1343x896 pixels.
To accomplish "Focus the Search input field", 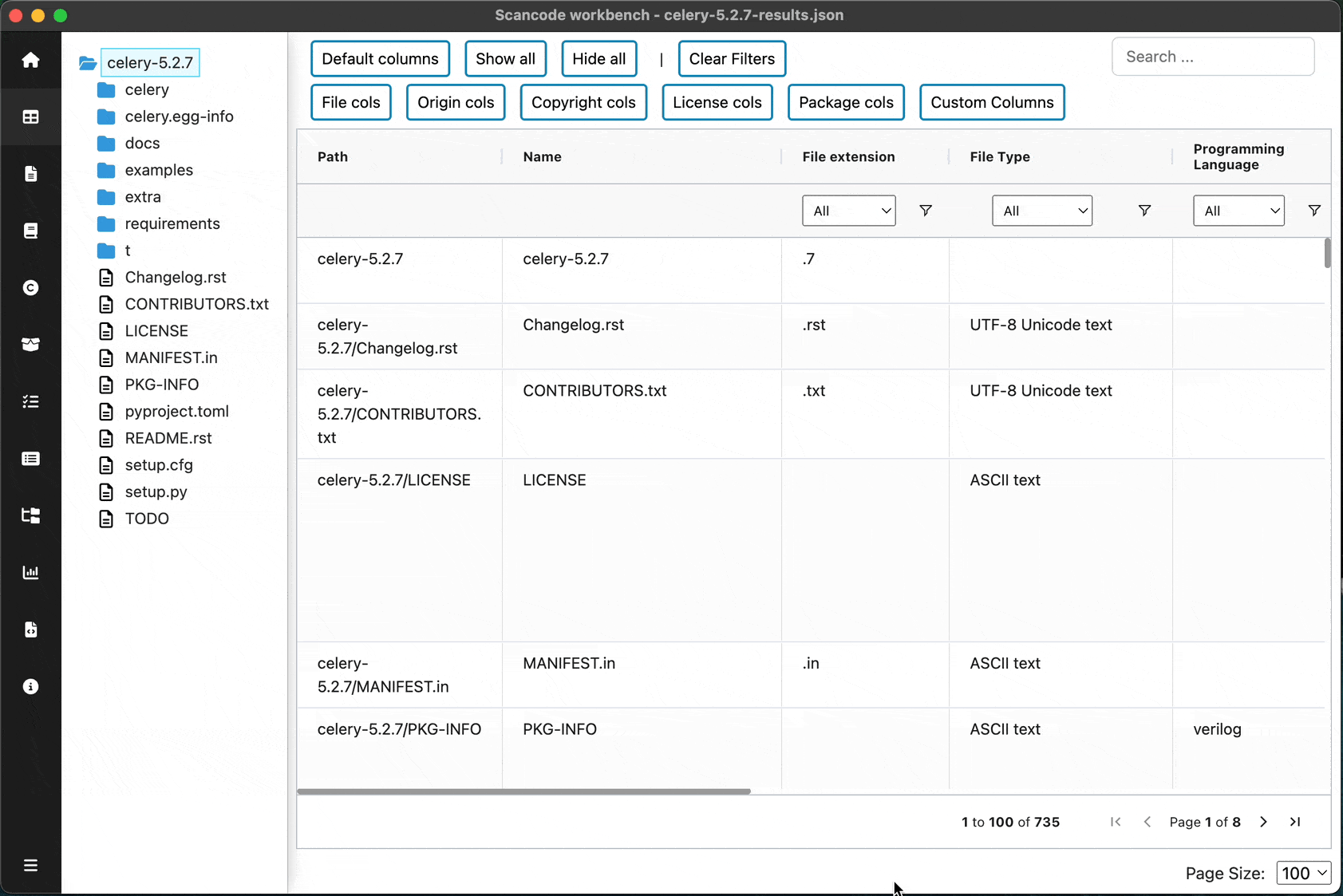I will tap(1213, 57).
